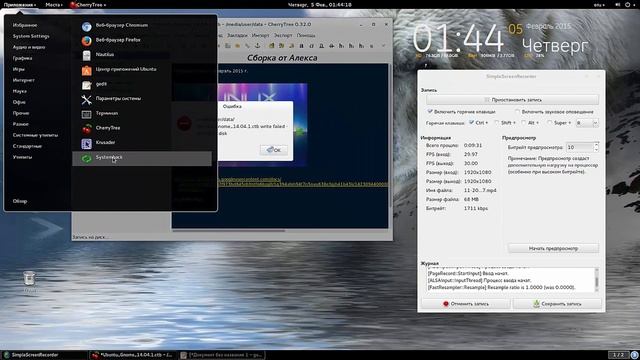Open the notification icon at bottom-right panel corner
Viewport: 640px width, 360px height.
click(x=635, y=355)
